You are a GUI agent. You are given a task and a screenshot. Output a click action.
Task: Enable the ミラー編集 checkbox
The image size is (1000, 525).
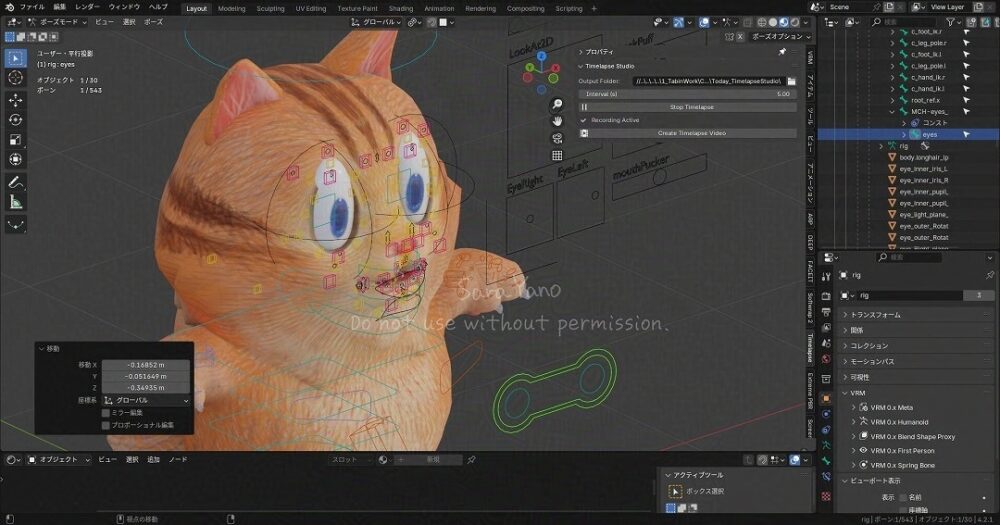107,412
